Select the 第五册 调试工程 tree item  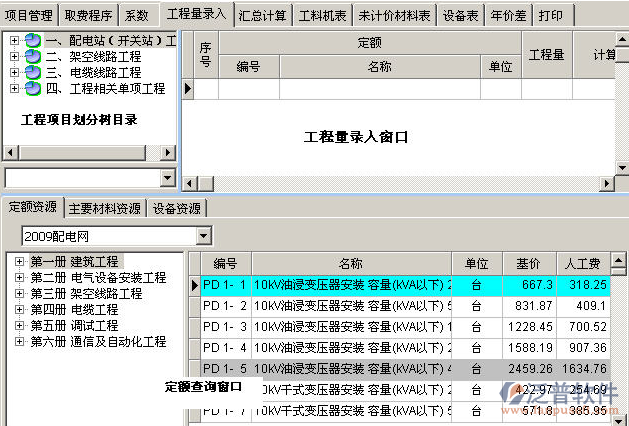point(74,326)
